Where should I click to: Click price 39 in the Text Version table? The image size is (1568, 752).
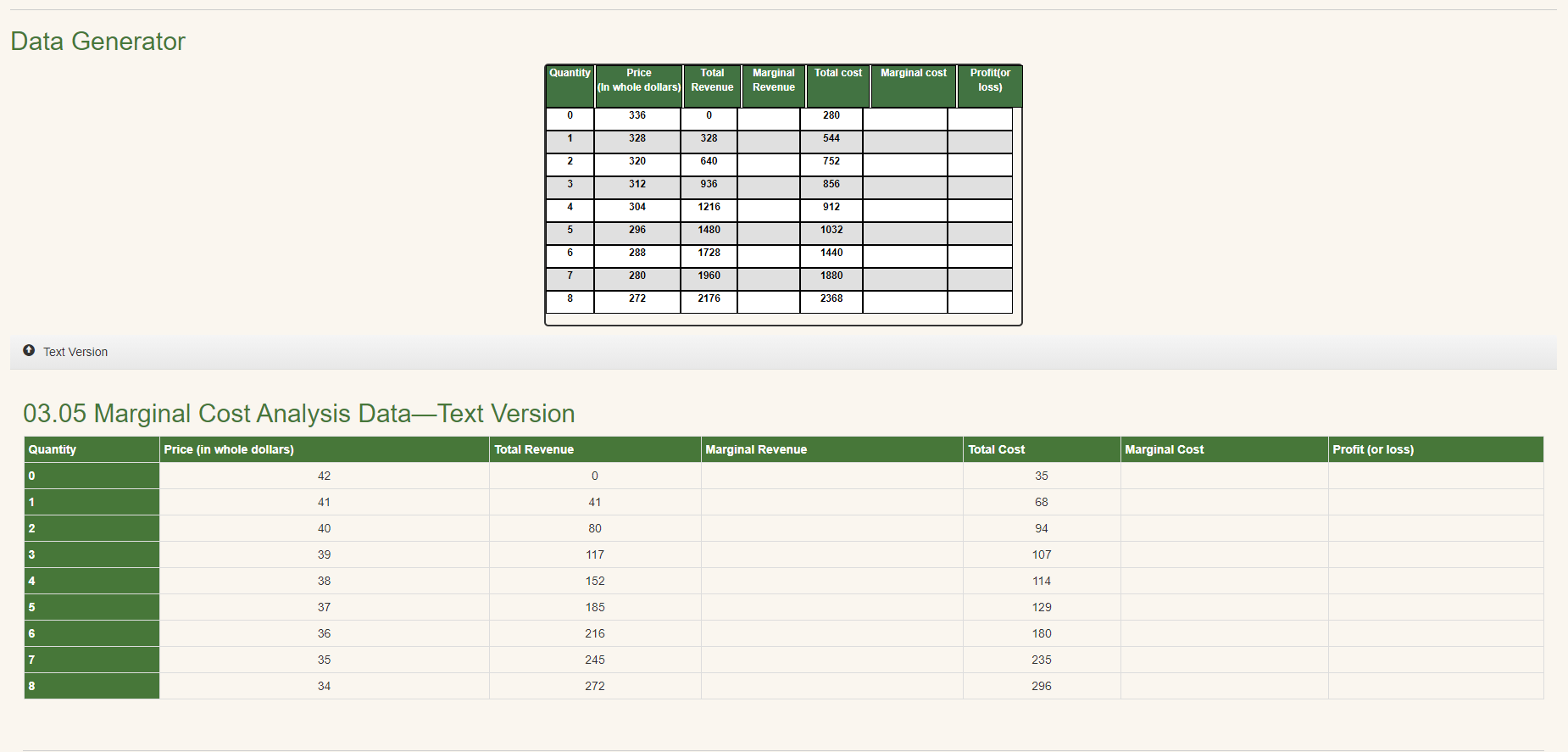pos(325,554)
